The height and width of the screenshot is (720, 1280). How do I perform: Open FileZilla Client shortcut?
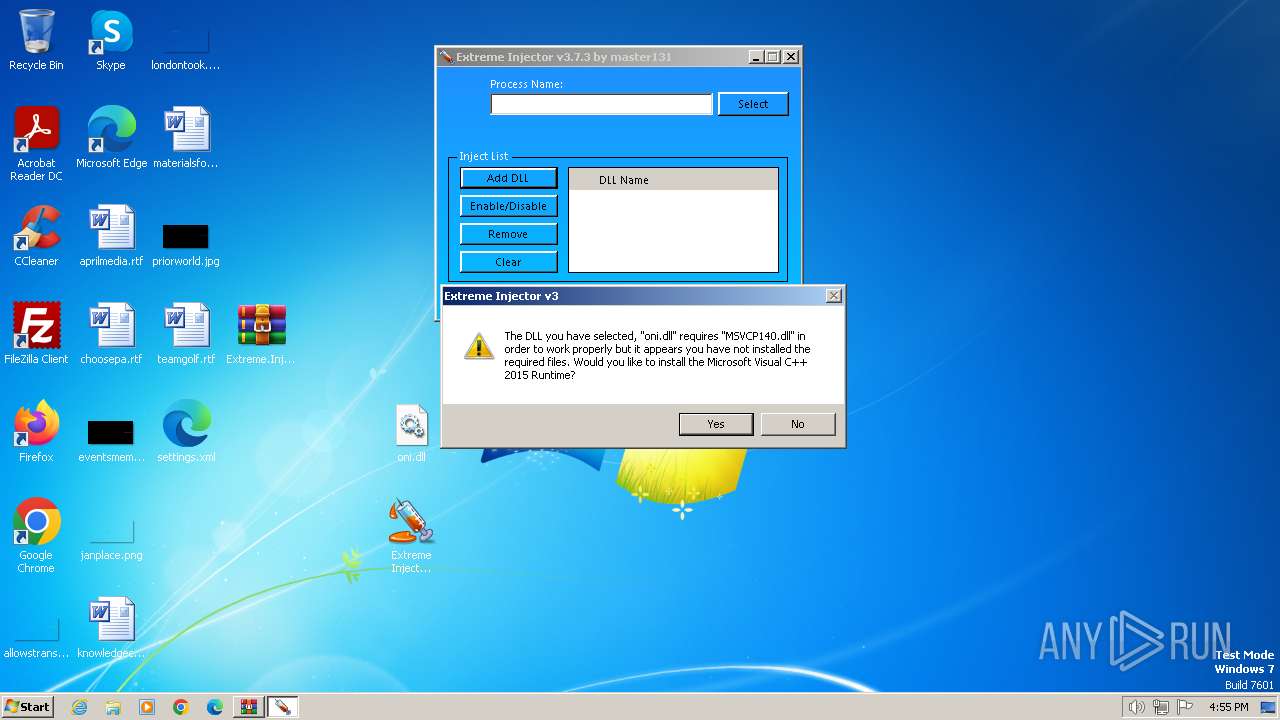click(36, 334)
